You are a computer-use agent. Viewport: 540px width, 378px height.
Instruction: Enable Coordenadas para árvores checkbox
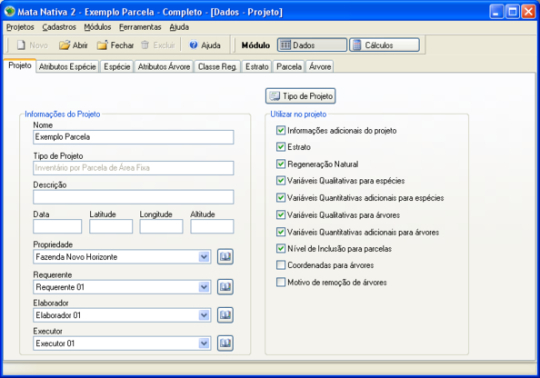coord(281,265)
